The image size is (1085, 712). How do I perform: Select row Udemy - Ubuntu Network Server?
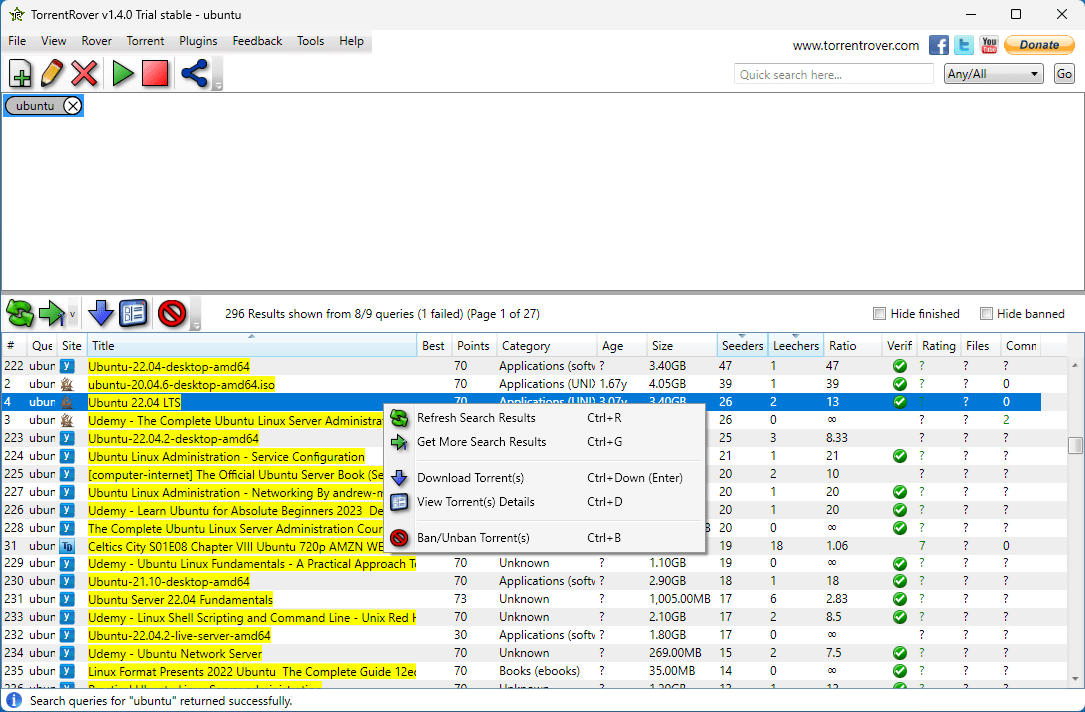coord(522,653)
